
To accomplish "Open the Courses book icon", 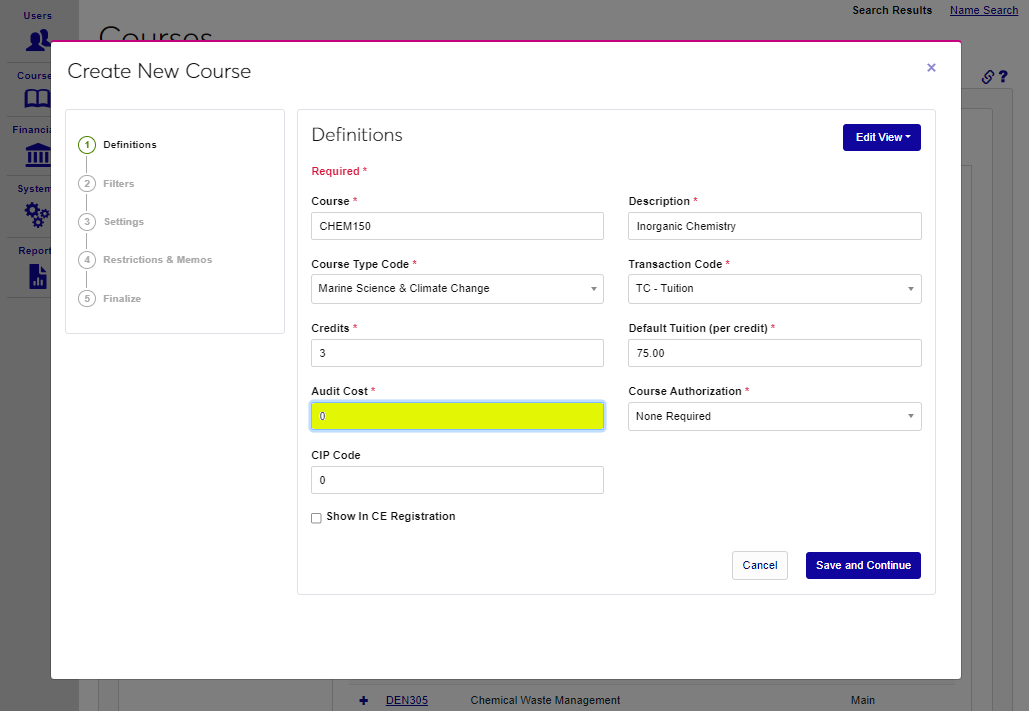I will 37,98.
